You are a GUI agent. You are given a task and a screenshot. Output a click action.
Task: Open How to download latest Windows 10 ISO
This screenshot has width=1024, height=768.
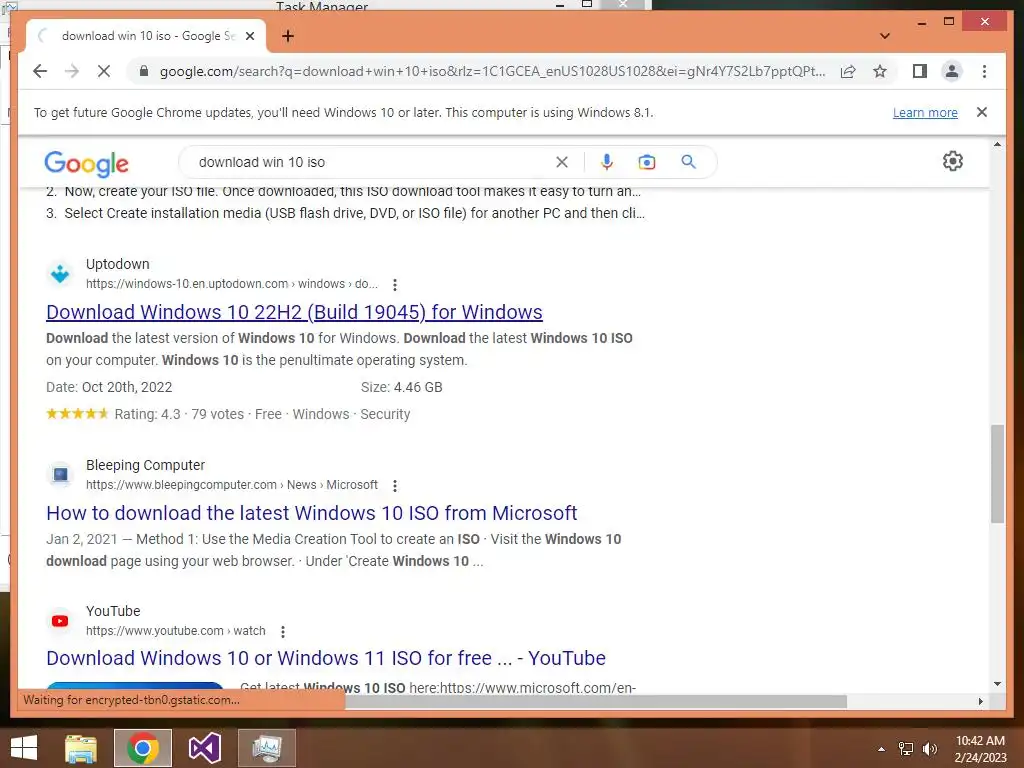click(x=312, y=513)
